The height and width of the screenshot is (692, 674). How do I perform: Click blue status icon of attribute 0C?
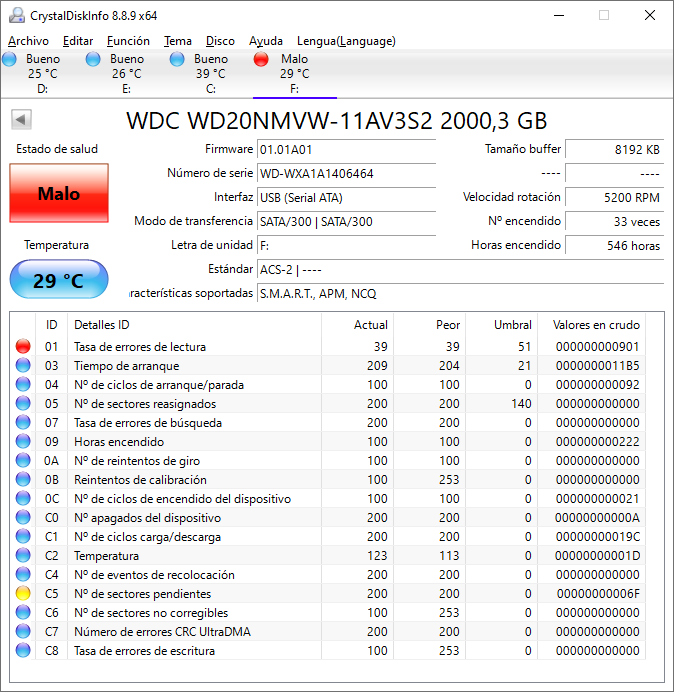pos(23,499)
